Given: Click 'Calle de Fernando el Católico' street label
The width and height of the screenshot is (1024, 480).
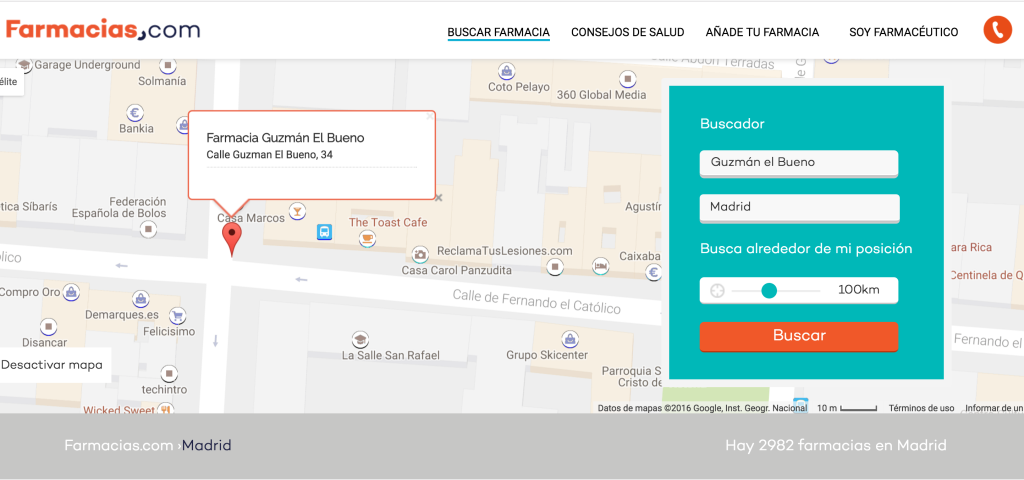Looking at the screenshot, I should [x=537, y=302].
